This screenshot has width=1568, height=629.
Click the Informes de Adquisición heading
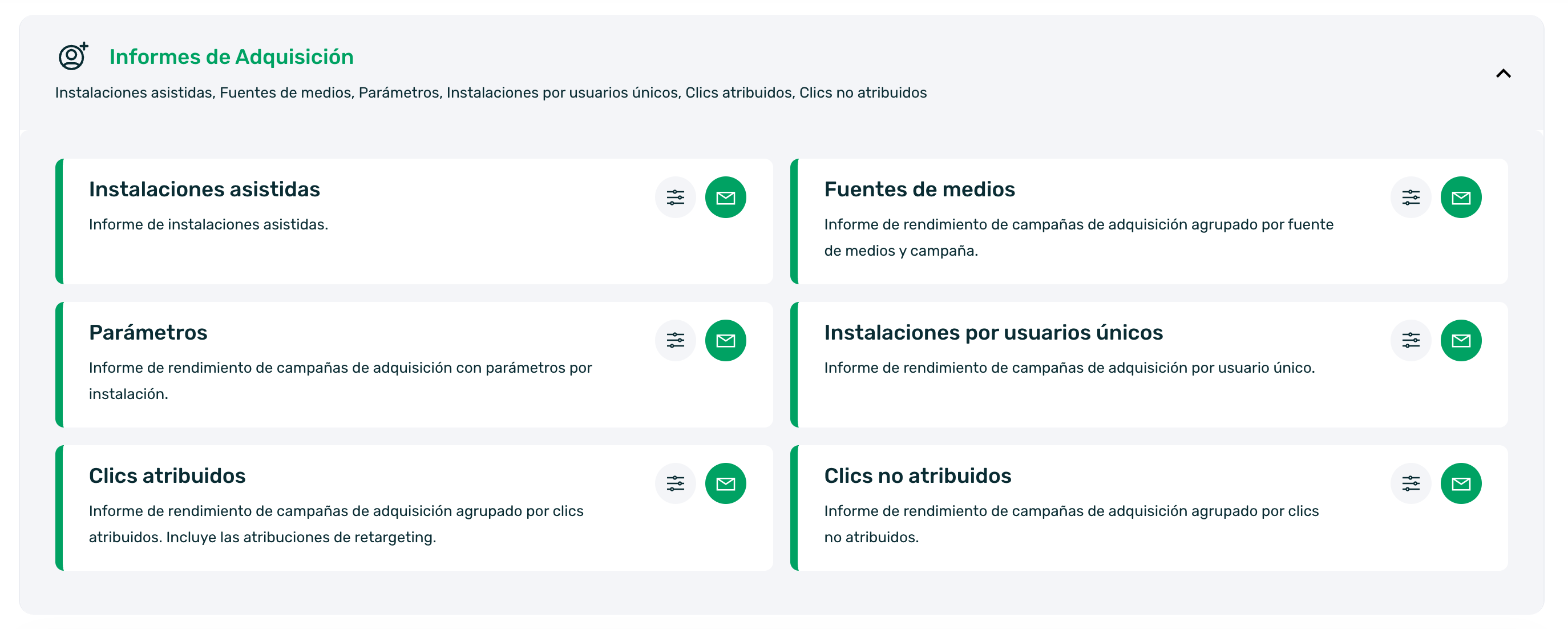tap(231, 57)
